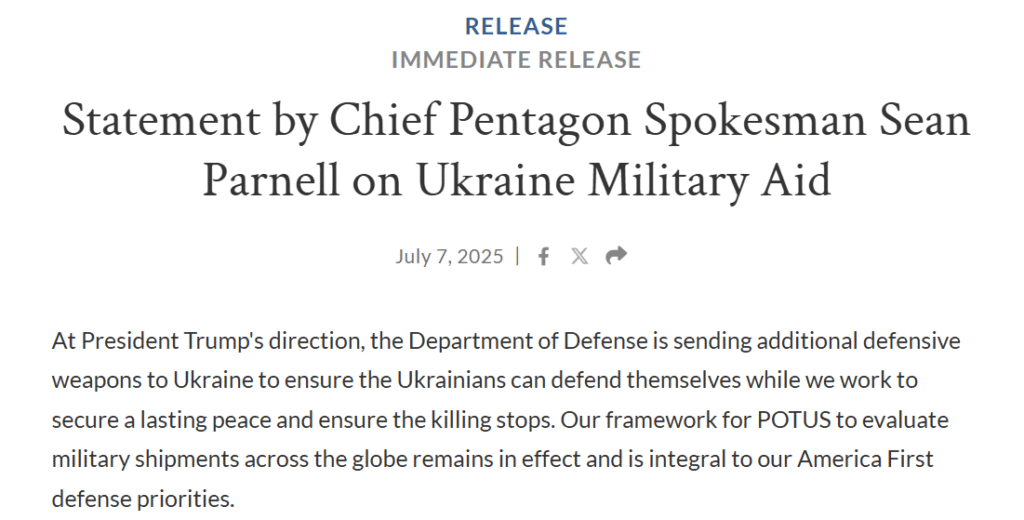Click the blue RELEASE label

(x=516, y=27)
